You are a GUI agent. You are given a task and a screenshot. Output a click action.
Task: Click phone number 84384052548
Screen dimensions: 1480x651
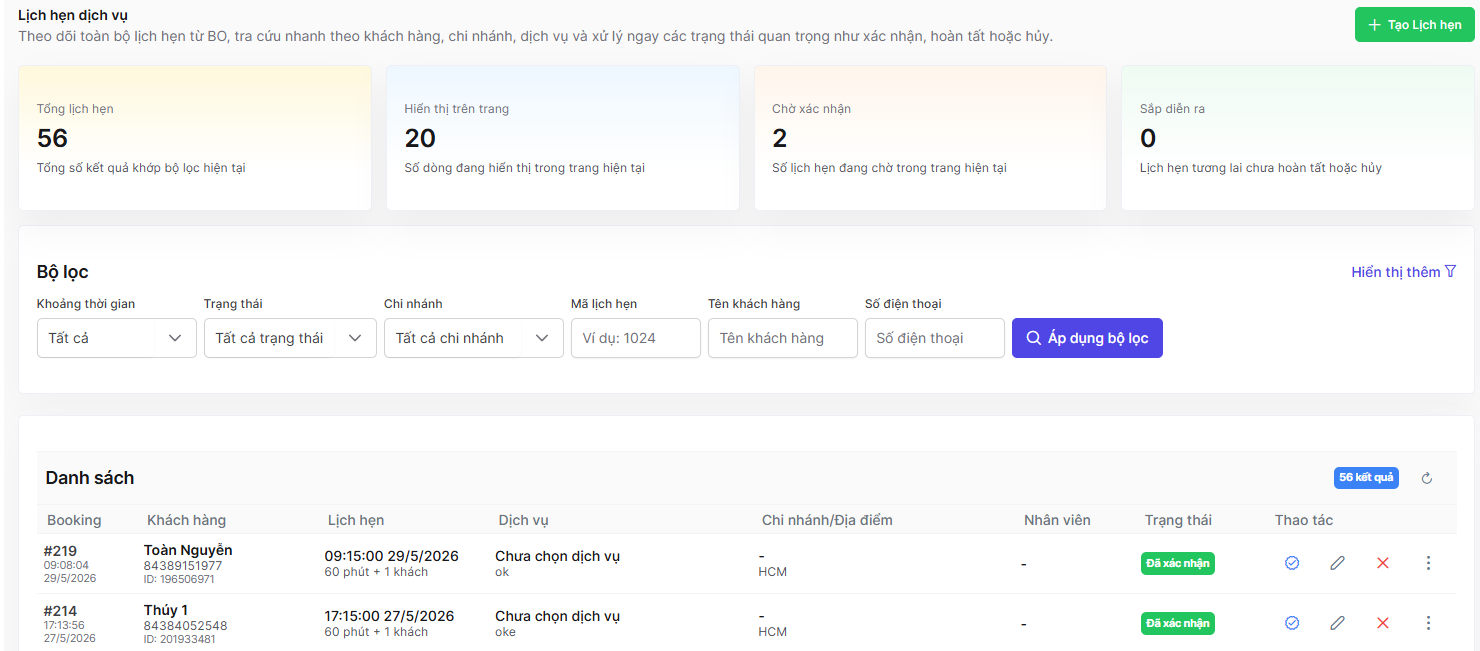pyautogui.click(x=186, y=626)
